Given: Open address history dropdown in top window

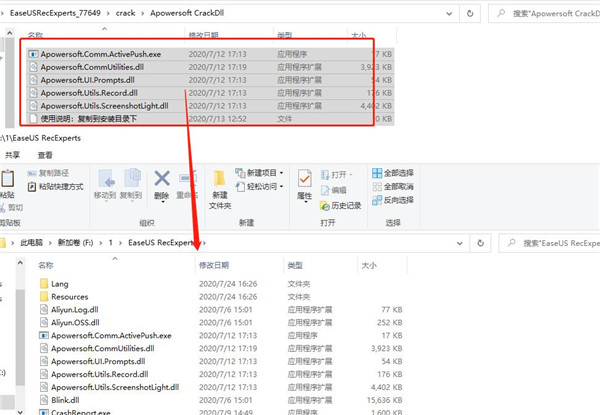Looking at the screenshot, I should click(x=449, y=13).
